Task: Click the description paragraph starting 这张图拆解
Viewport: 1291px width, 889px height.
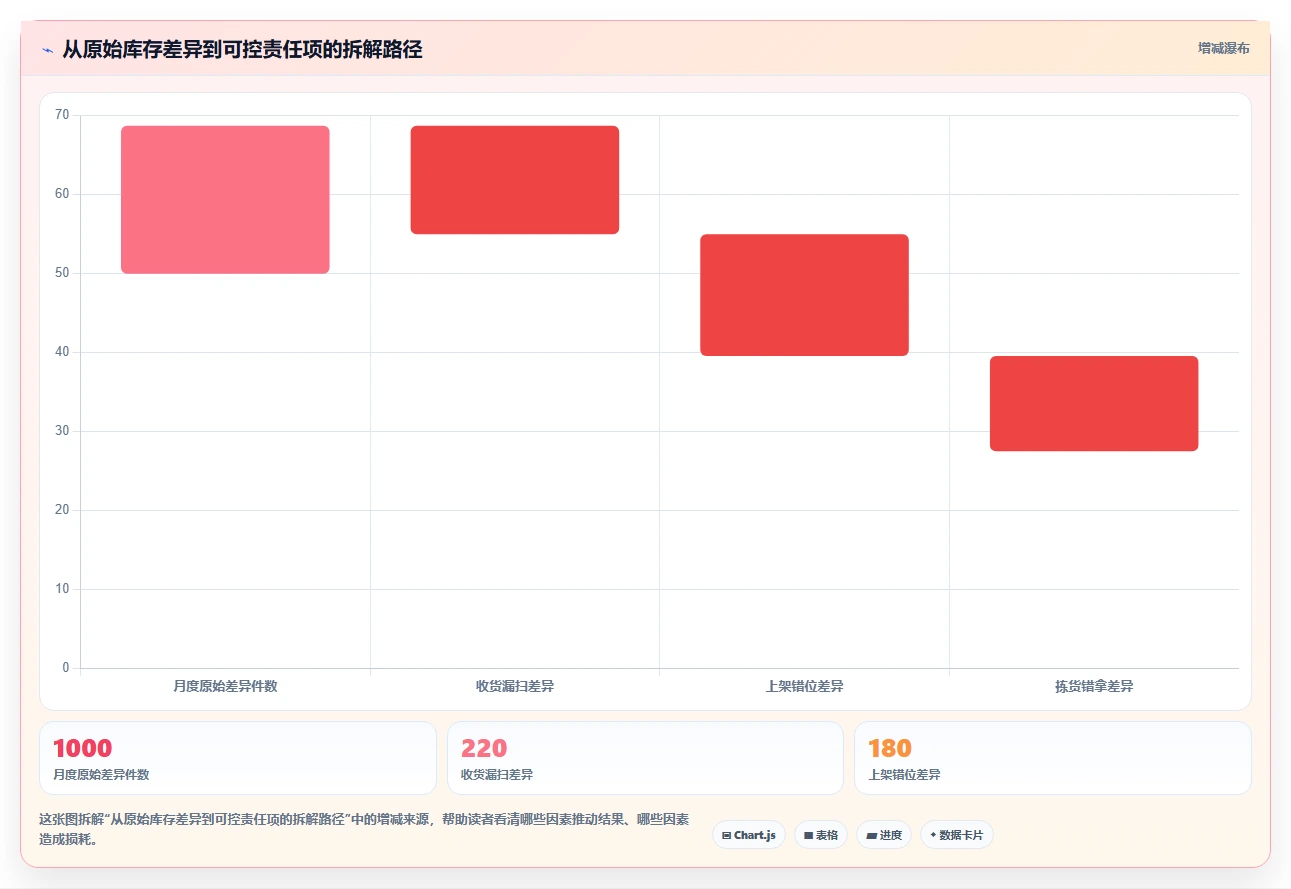Action: click(364, 829)
